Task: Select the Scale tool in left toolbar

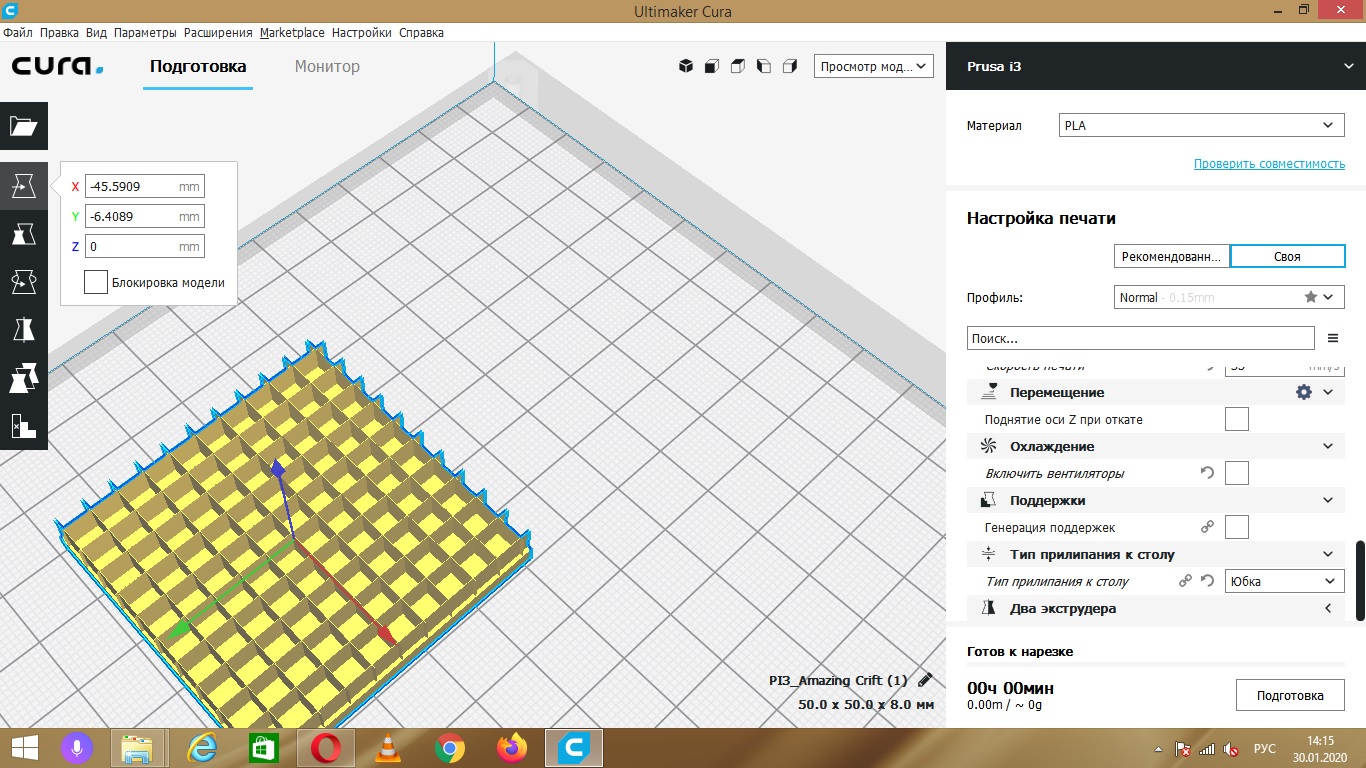Action: pyautogui.click(x=23, y=234)
